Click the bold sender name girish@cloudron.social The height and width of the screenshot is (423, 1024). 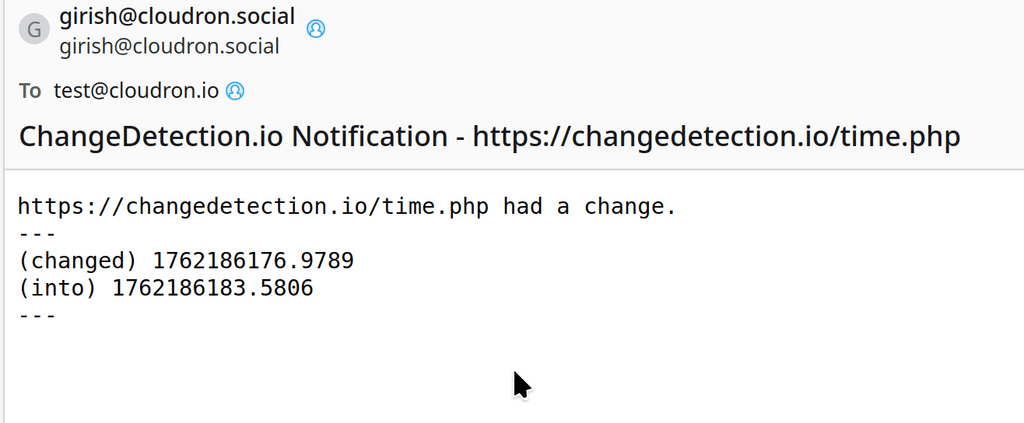(x=177, y=17)
